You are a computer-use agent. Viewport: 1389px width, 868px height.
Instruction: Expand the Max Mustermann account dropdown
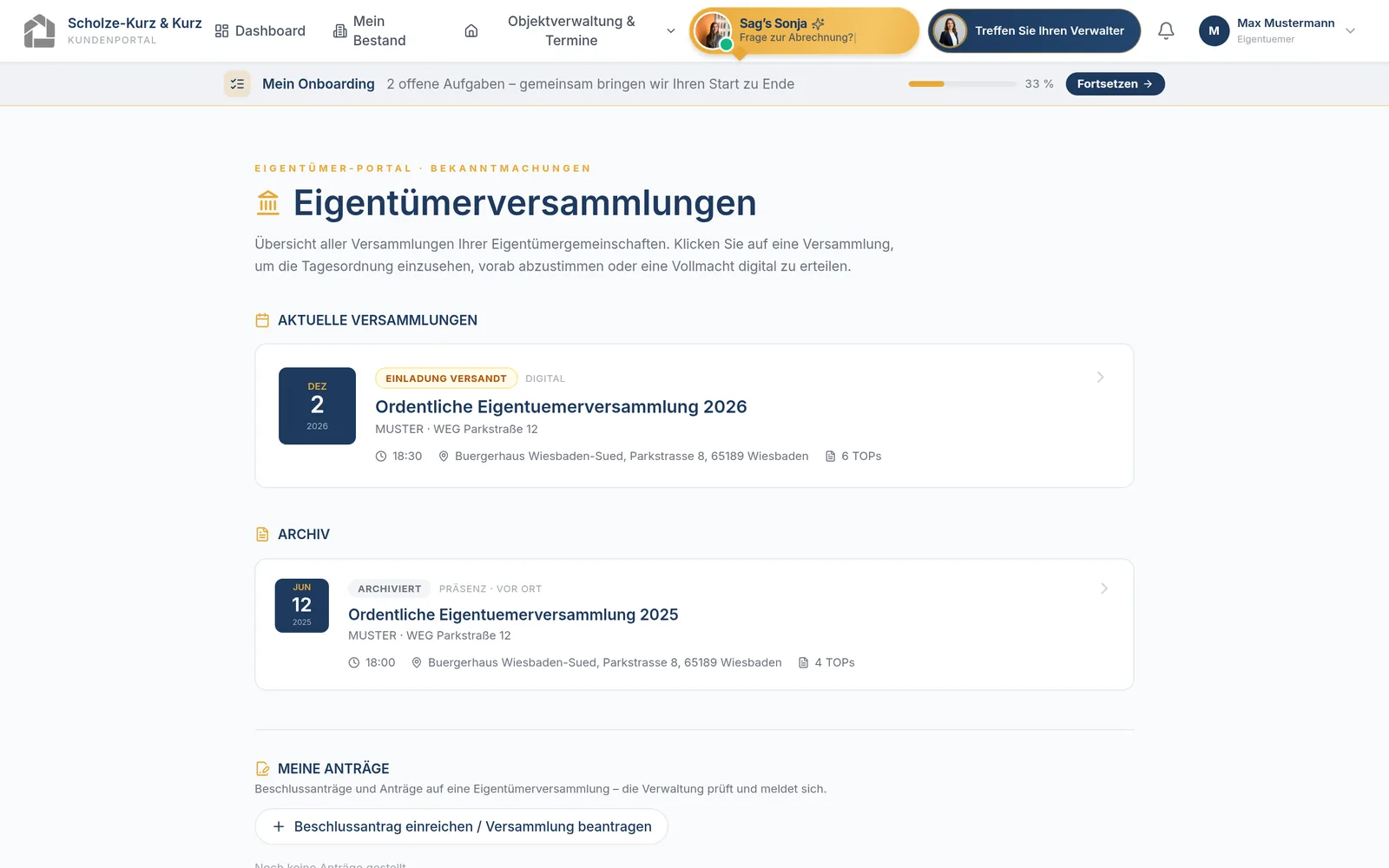pyautogui.click(x=1350, y=30)
